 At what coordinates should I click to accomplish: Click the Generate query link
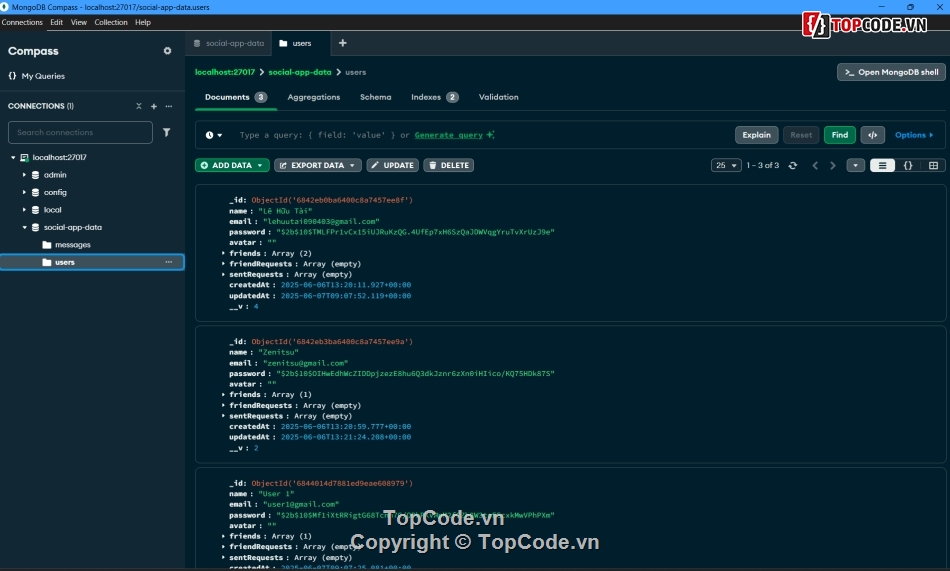[x=448, y=135]
